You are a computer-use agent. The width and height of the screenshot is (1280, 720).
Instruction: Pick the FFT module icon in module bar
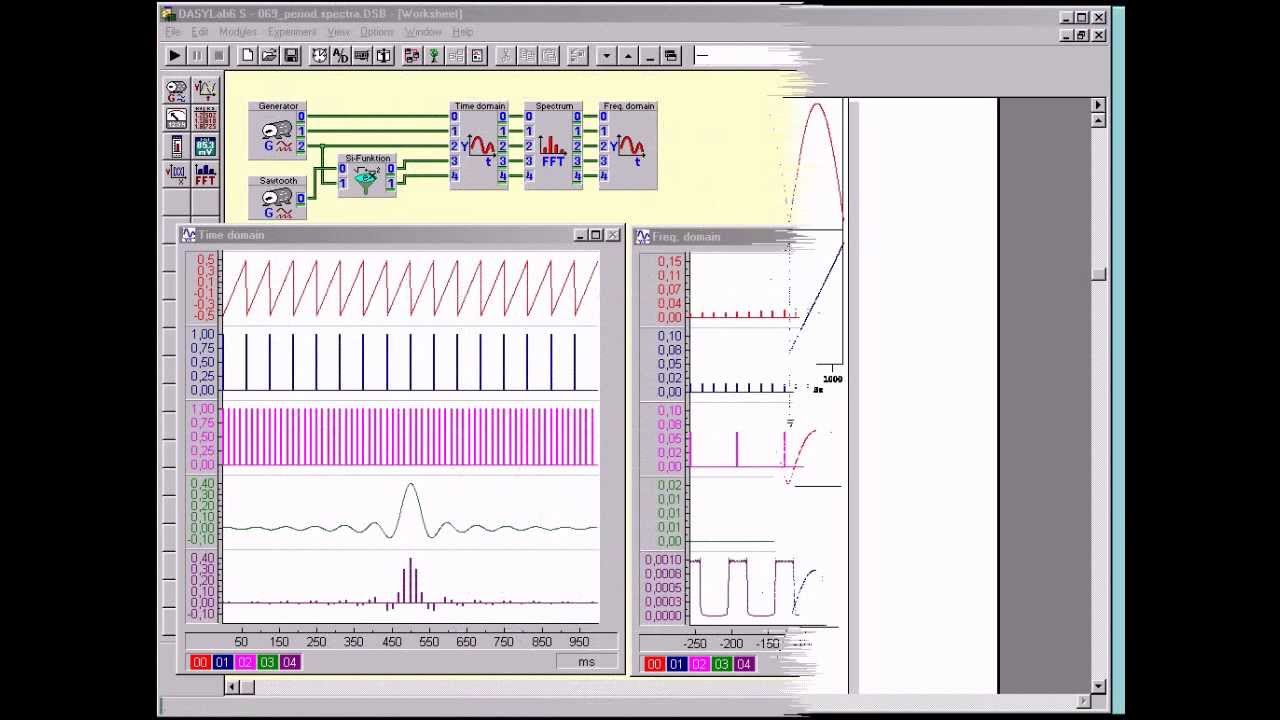tap(205, 175)
